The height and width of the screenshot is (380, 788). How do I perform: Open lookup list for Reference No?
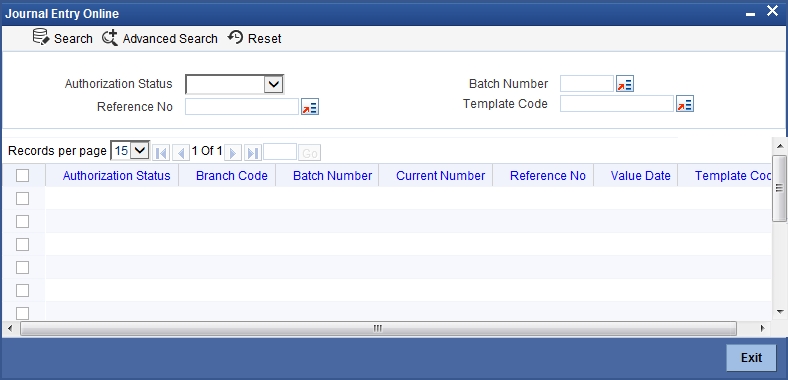pyautogui.click(x=310, y=107)
